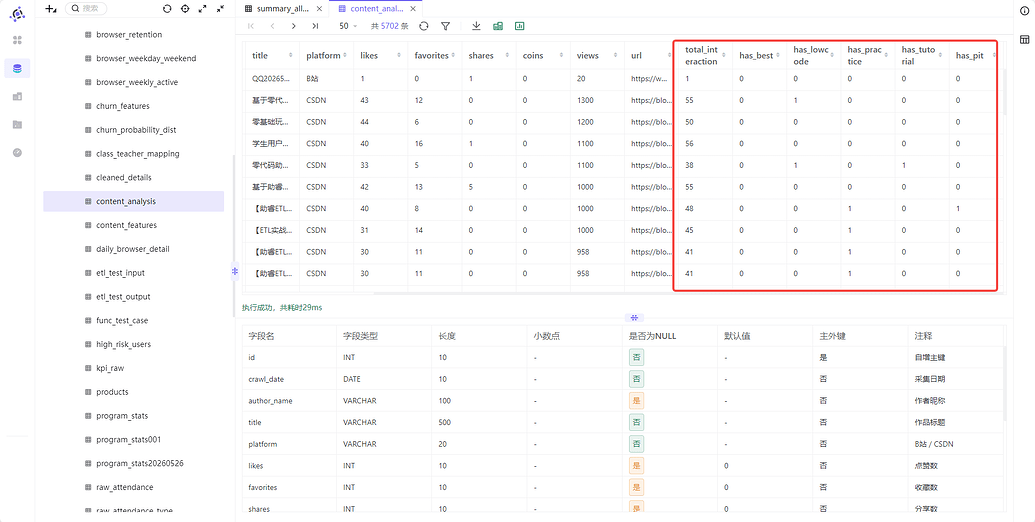
Task: Toggle the result and schema pane divider handle
Action: (x=633, y=317)
